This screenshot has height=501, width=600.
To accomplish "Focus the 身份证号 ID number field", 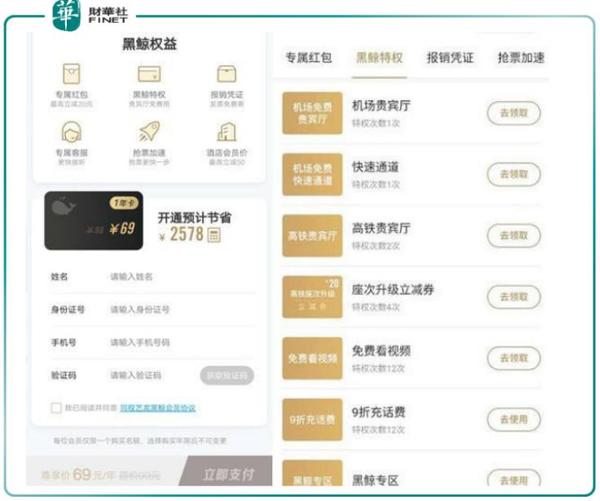I will point(180,309).
